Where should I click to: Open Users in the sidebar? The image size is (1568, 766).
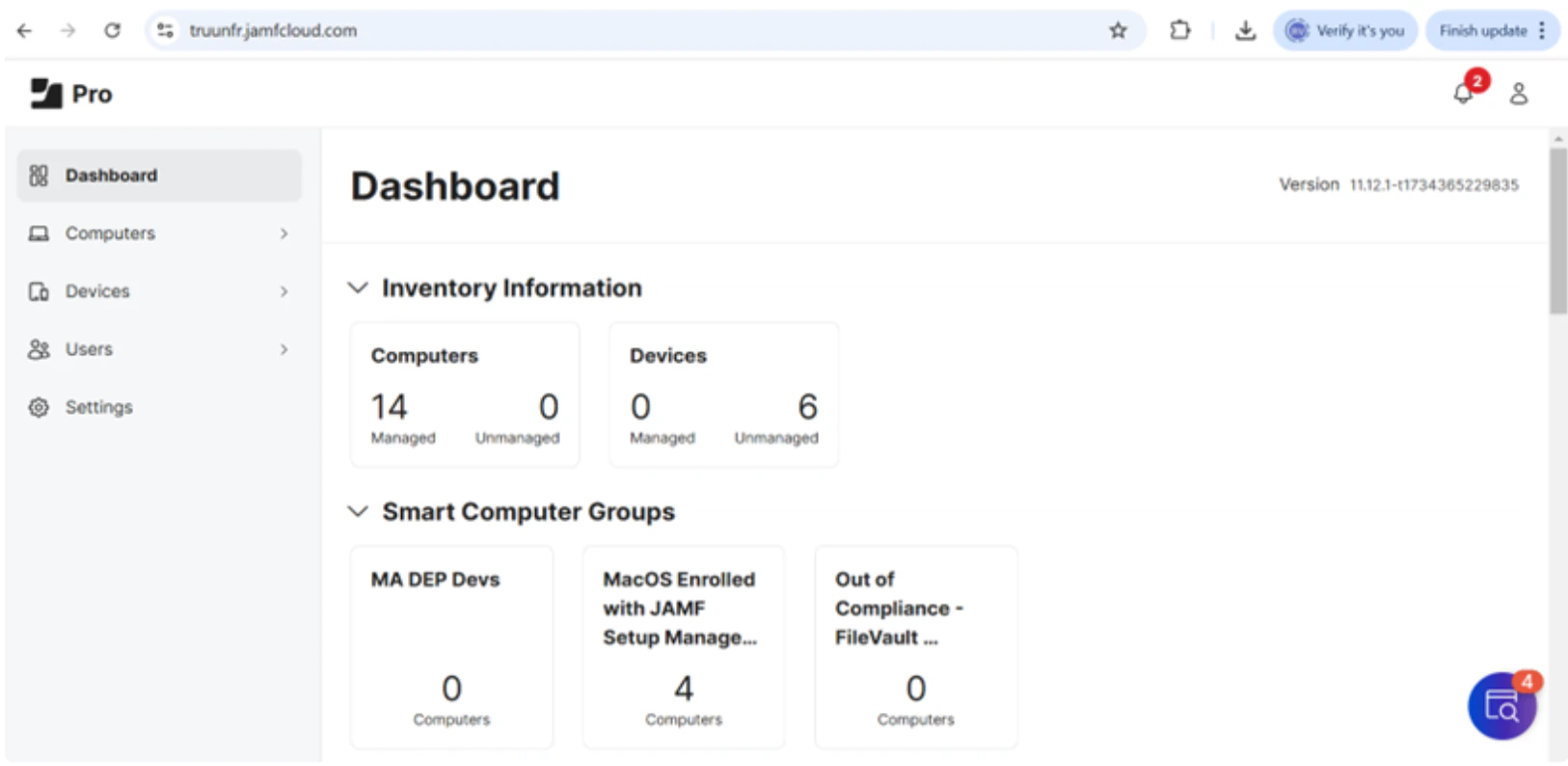pyautogui.click(x=159, y=349)
